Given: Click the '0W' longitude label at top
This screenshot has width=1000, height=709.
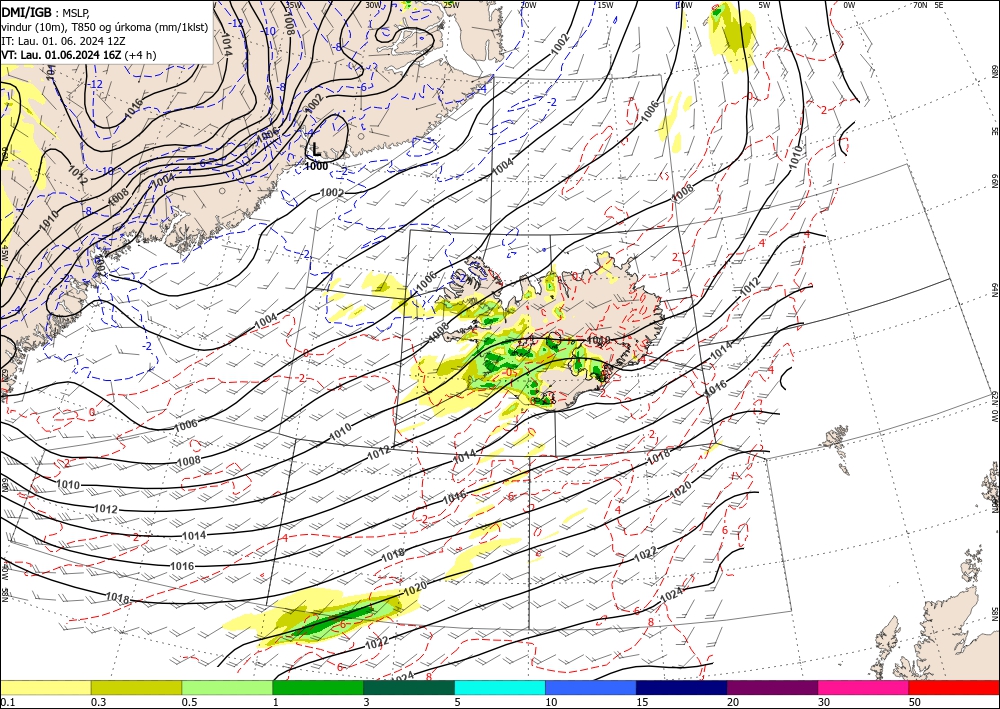Looking at the screenshot, I should [x=849, y=5].
